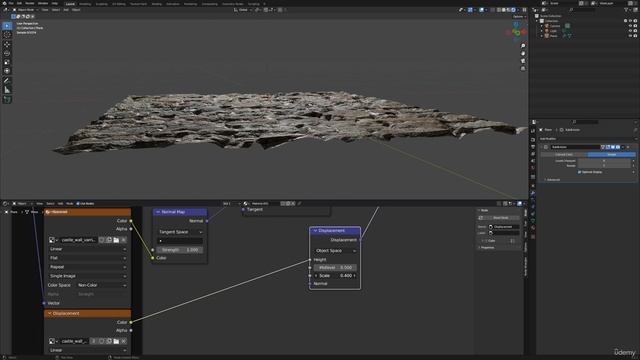
Task: Collapse the Normal Map node via header chevron
Action: [x=158, y=212]
